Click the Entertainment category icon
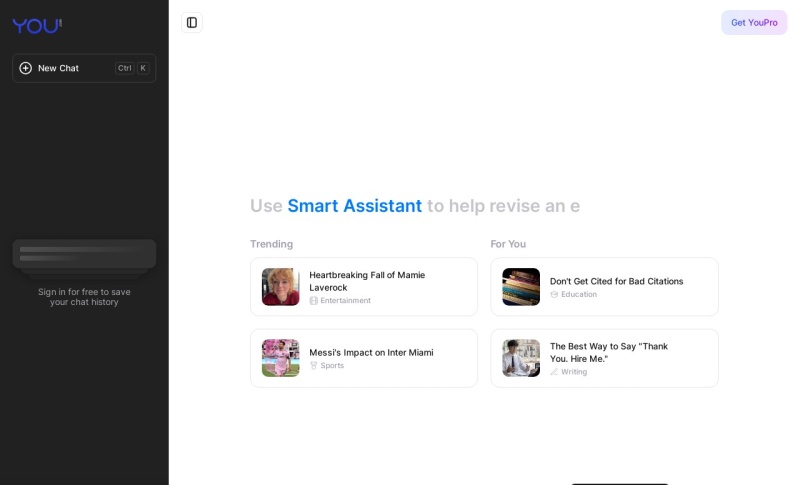Screen dimensions: 800x485 point(314,301)
